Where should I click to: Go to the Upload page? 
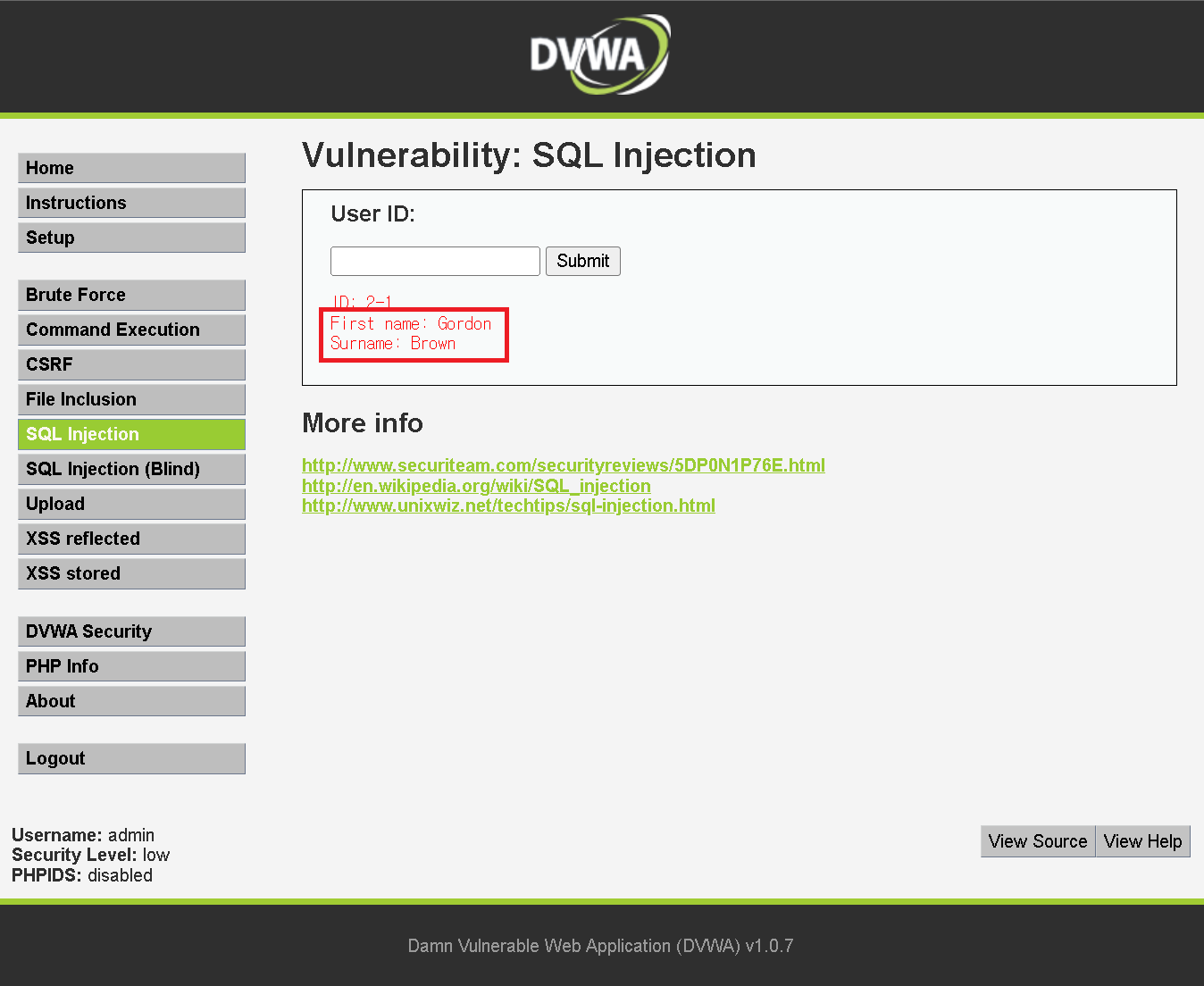(131, 504)
